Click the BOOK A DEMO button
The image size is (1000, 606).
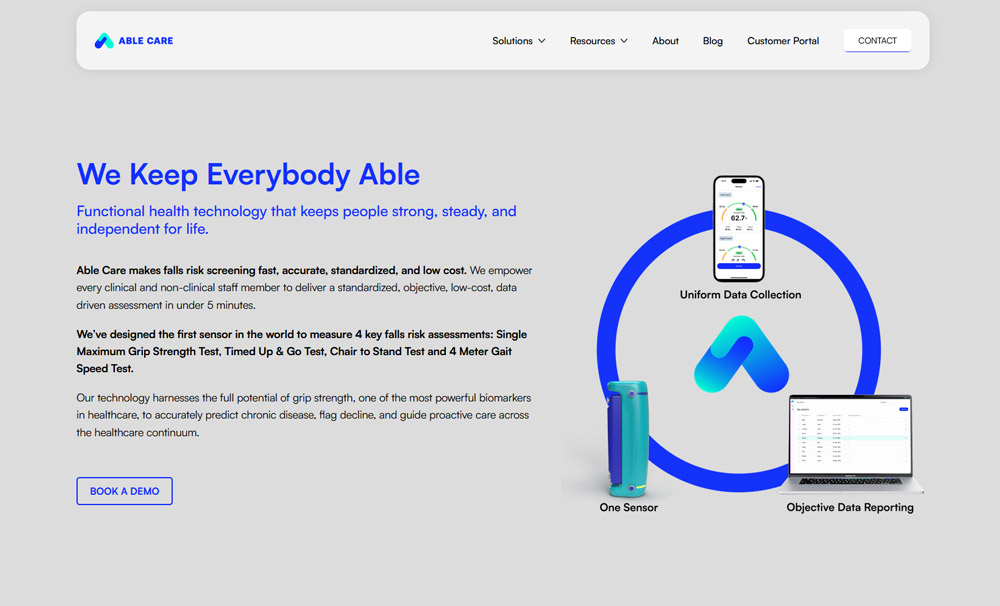coord(125,491)
